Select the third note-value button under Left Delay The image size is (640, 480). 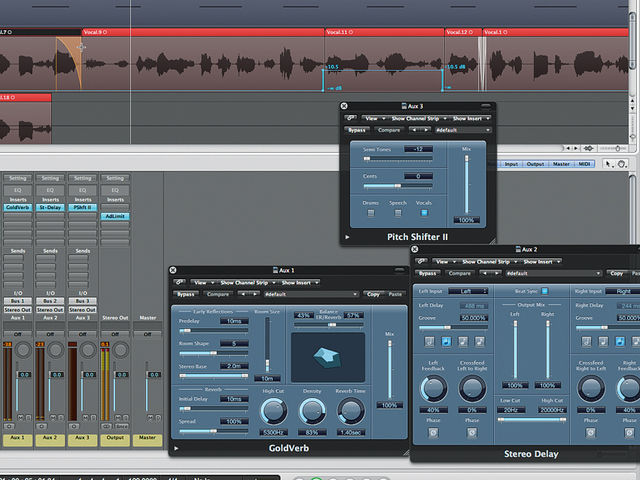pyautogui.click(x=463, y=342)
